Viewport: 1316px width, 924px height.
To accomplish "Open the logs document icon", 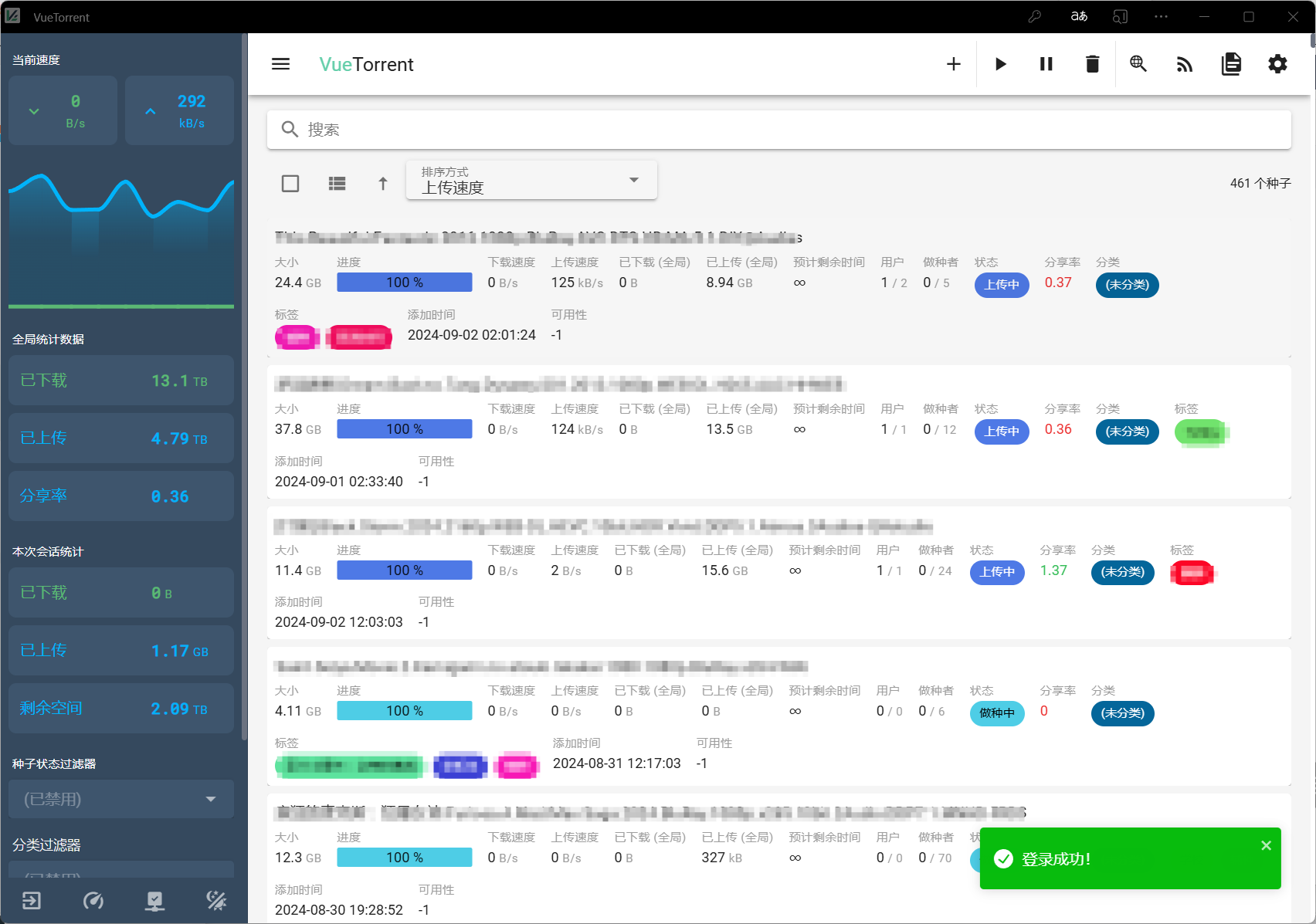I will coord(1231,64).
